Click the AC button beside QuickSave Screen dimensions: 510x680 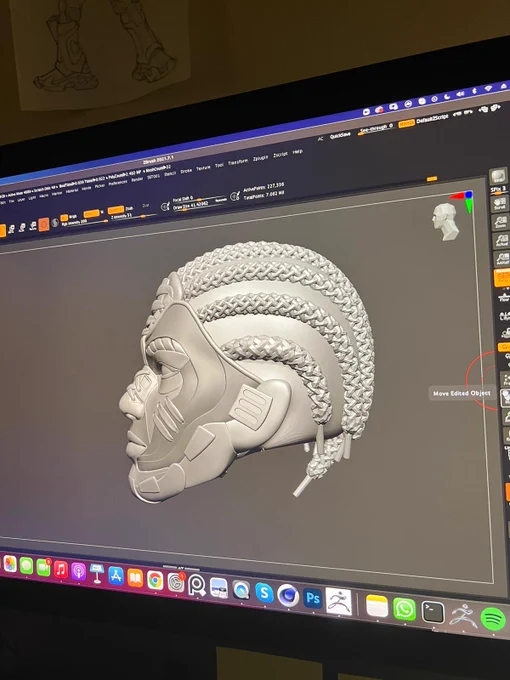(320, 139)
